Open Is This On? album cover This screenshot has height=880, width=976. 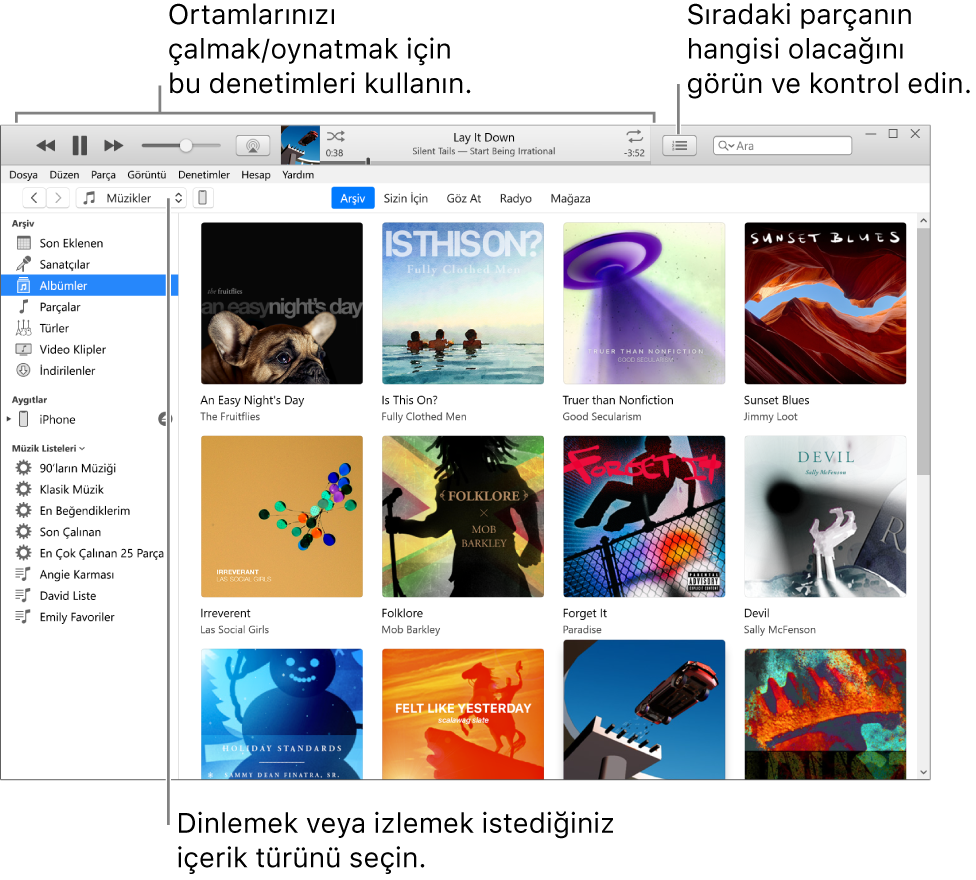pyautogui.click(x=462, y=303)
